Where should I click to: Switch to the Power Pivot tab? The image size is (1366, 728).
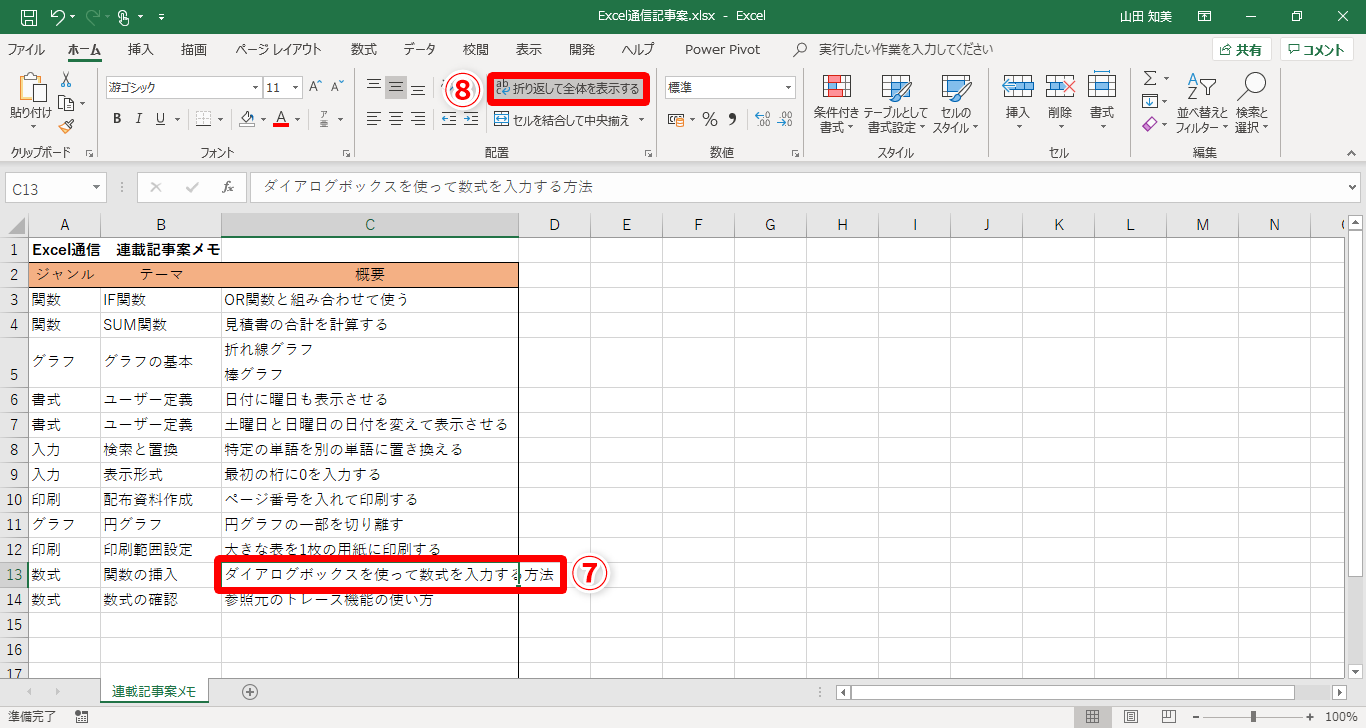722,49
